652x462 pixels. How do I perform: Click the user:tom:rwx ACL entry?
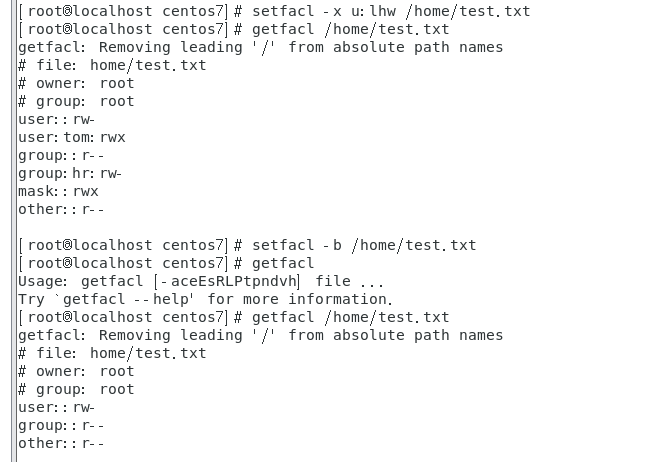[x=71, y=137]
